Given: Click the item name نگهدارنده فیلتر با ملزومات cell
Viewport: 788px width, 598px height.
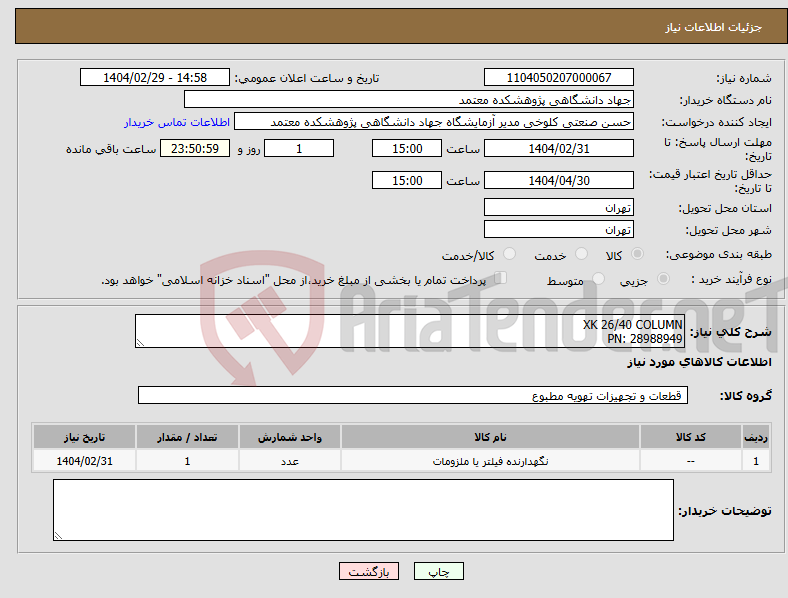Looking at the screenshot, I should 490,461.
